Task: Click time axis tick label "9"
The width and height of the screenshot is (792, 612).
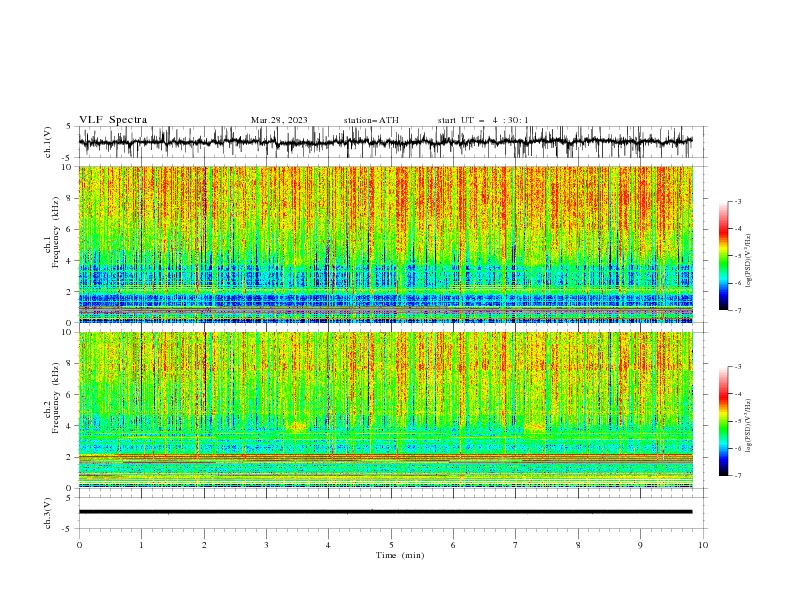Action: (640, 545)
